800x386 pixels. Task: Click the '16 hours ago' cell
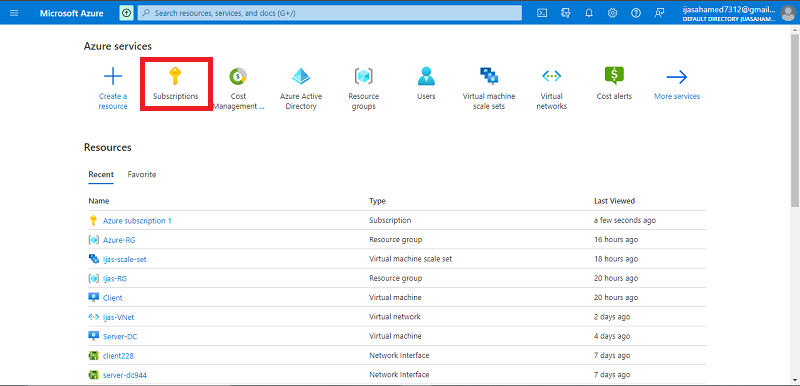pyautogui.click(x=616, y=240)
